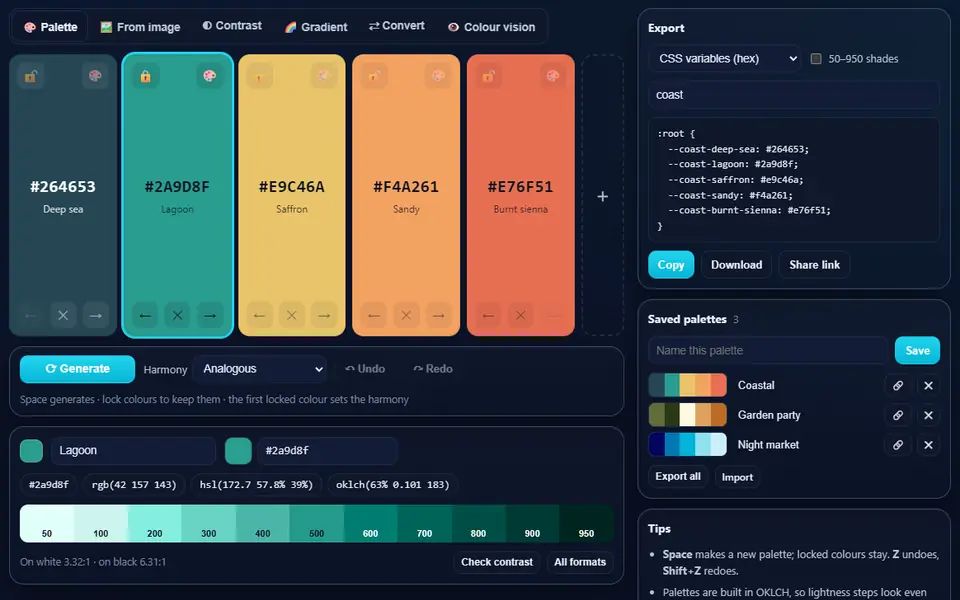Toggle lock on the Sandy colour card
Viewport: 960px width, 600px height.
tap(373, 76)
